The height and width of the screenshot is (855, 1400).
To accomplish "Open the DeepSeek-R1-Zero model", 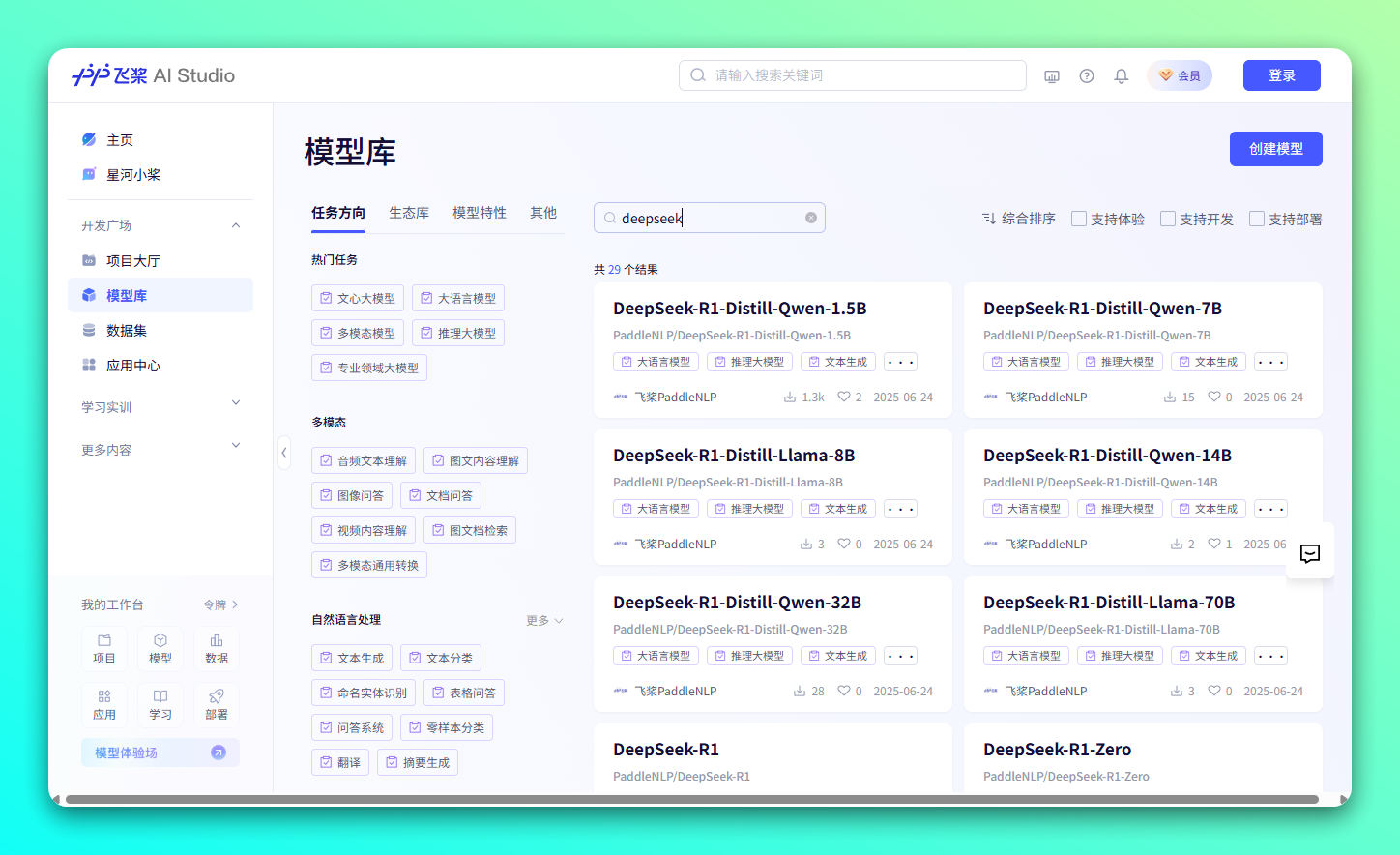I will [x=1057, y=750].
